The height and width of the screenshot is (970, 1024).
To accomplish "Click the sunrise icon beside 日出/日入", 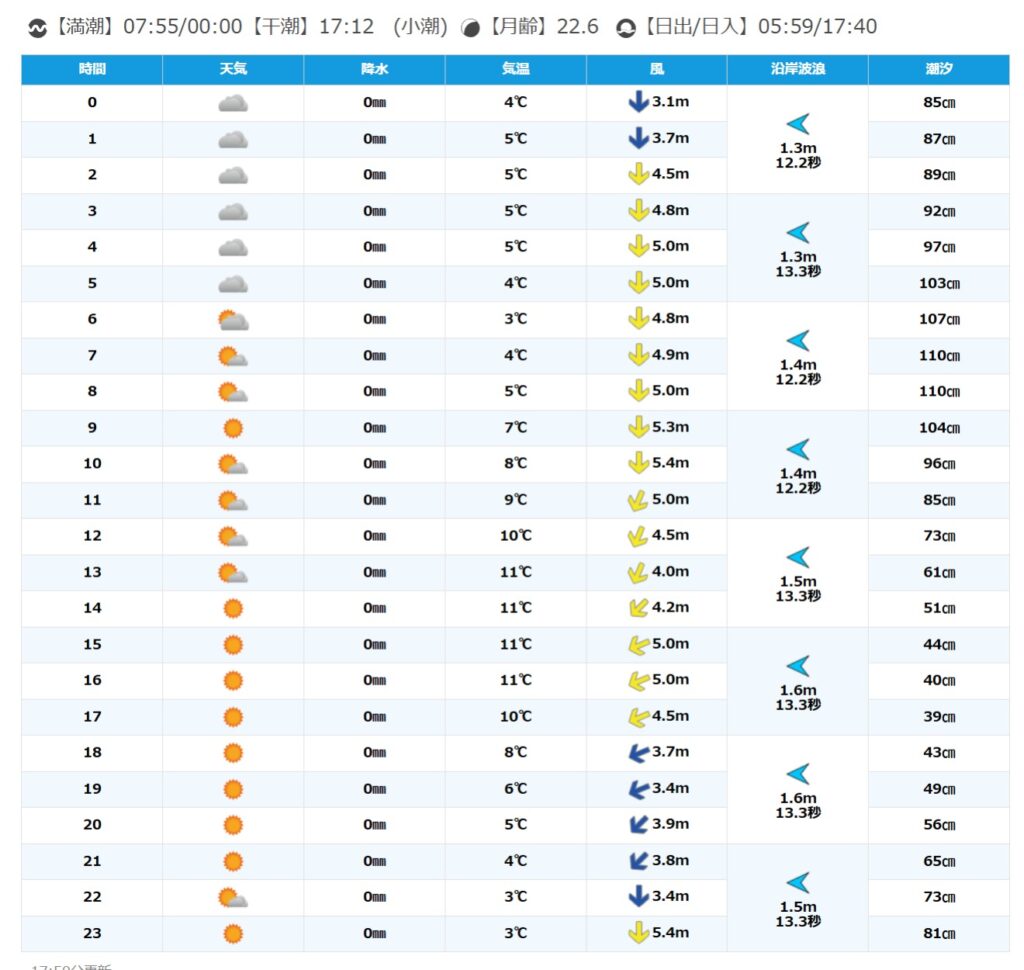I will (x=626, y=28).
